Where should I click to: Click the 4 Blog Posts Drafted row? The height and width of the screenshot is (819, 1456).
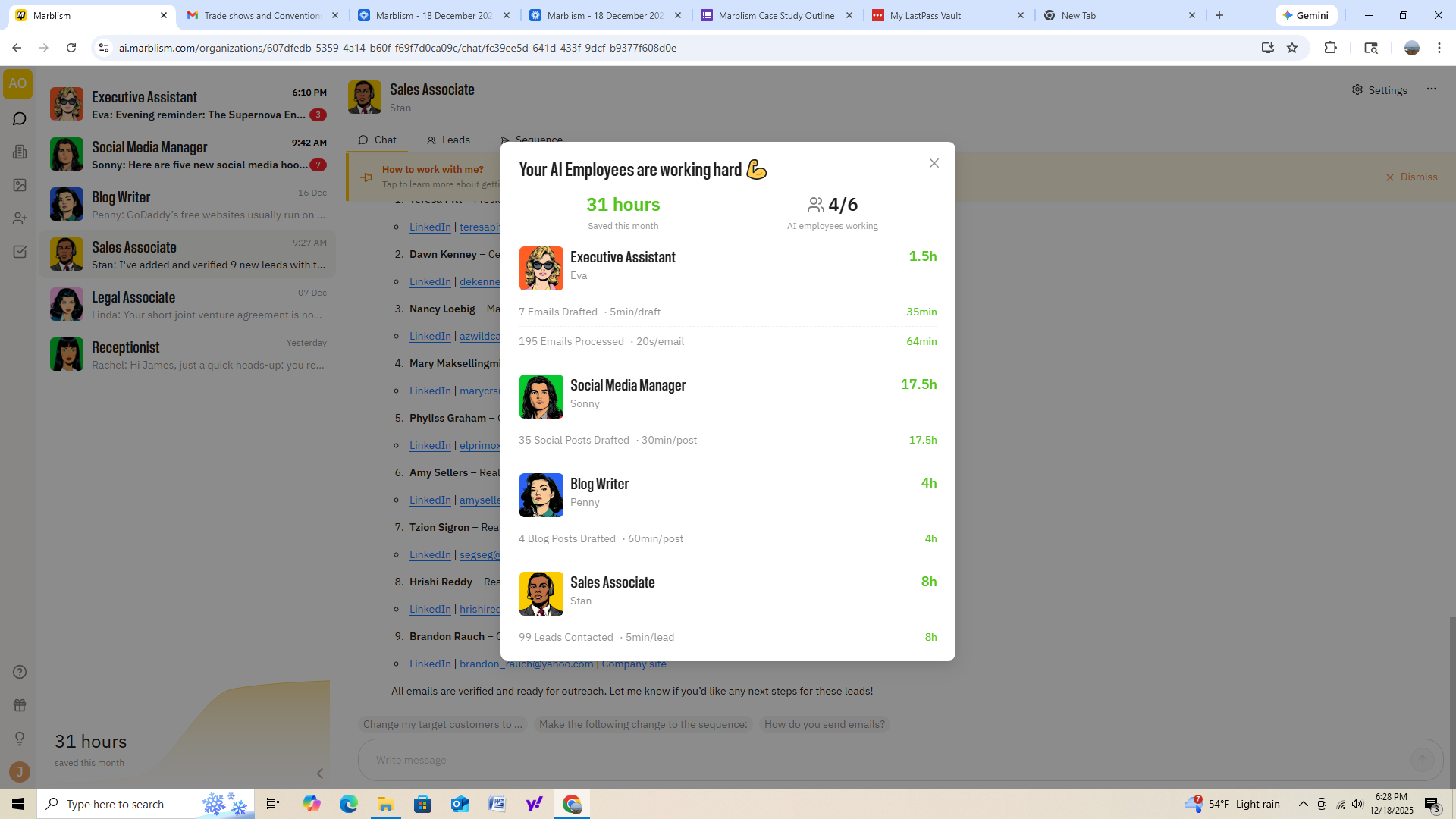tap(728, 538)
